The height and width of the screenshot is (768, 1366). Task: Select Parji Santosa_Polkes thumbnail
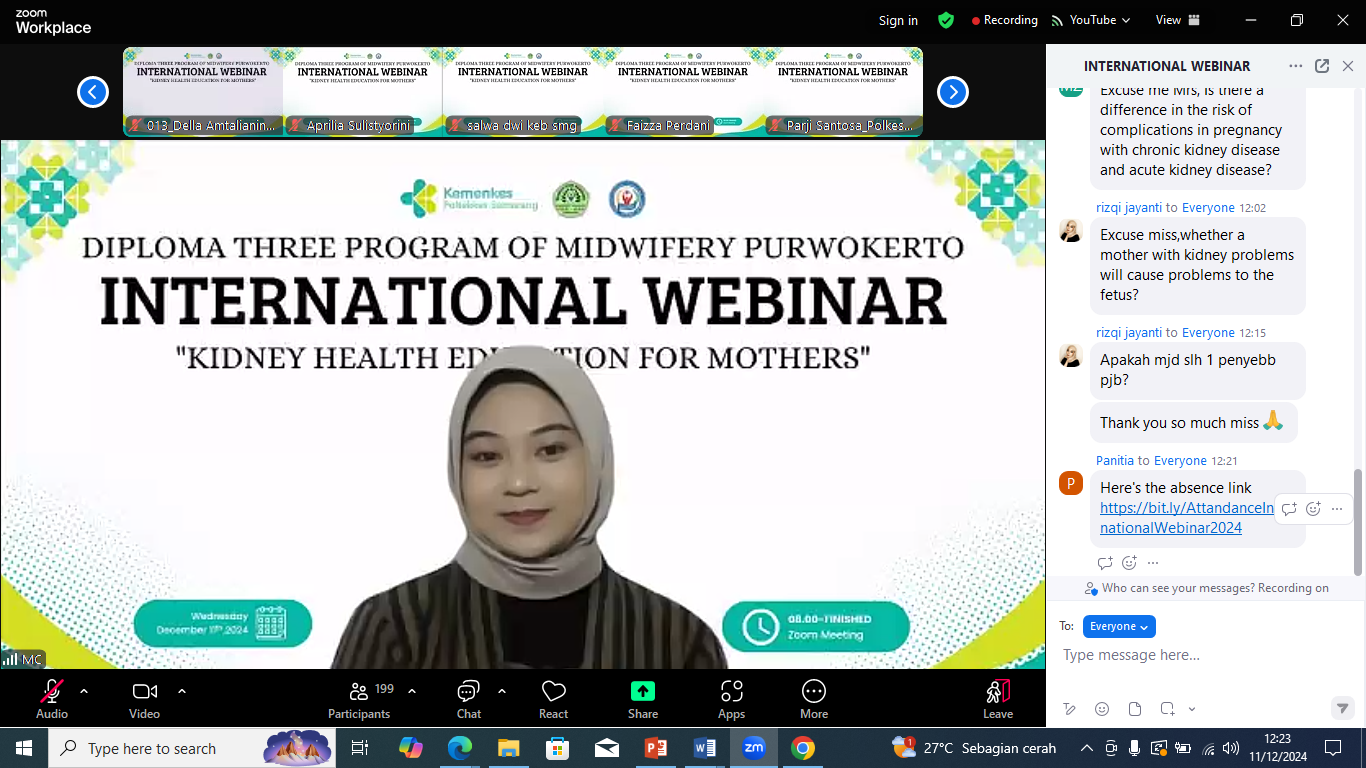pyautogui.click(x=843, y=91)
